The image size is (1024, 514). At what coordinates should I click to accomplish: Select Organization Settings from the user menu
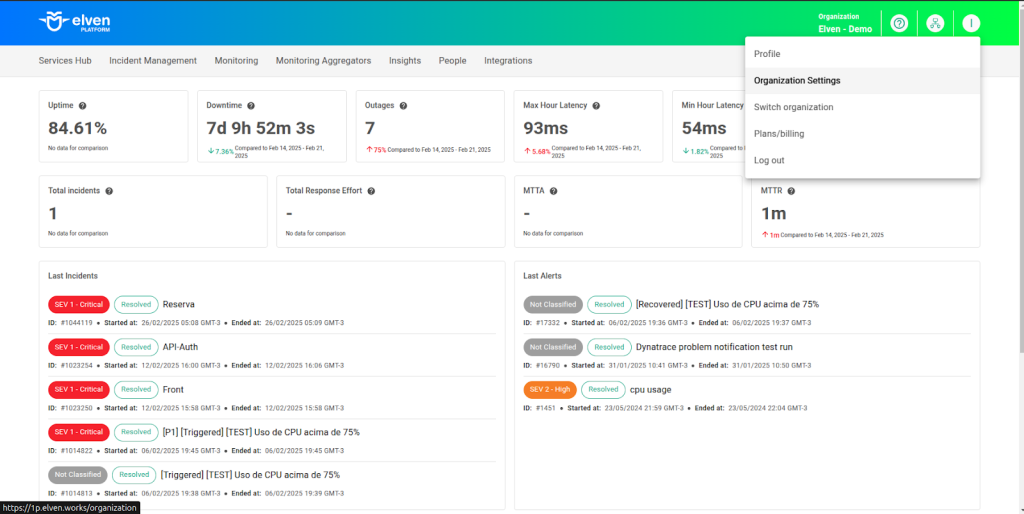pyautogui.click(x=797, y=81)
